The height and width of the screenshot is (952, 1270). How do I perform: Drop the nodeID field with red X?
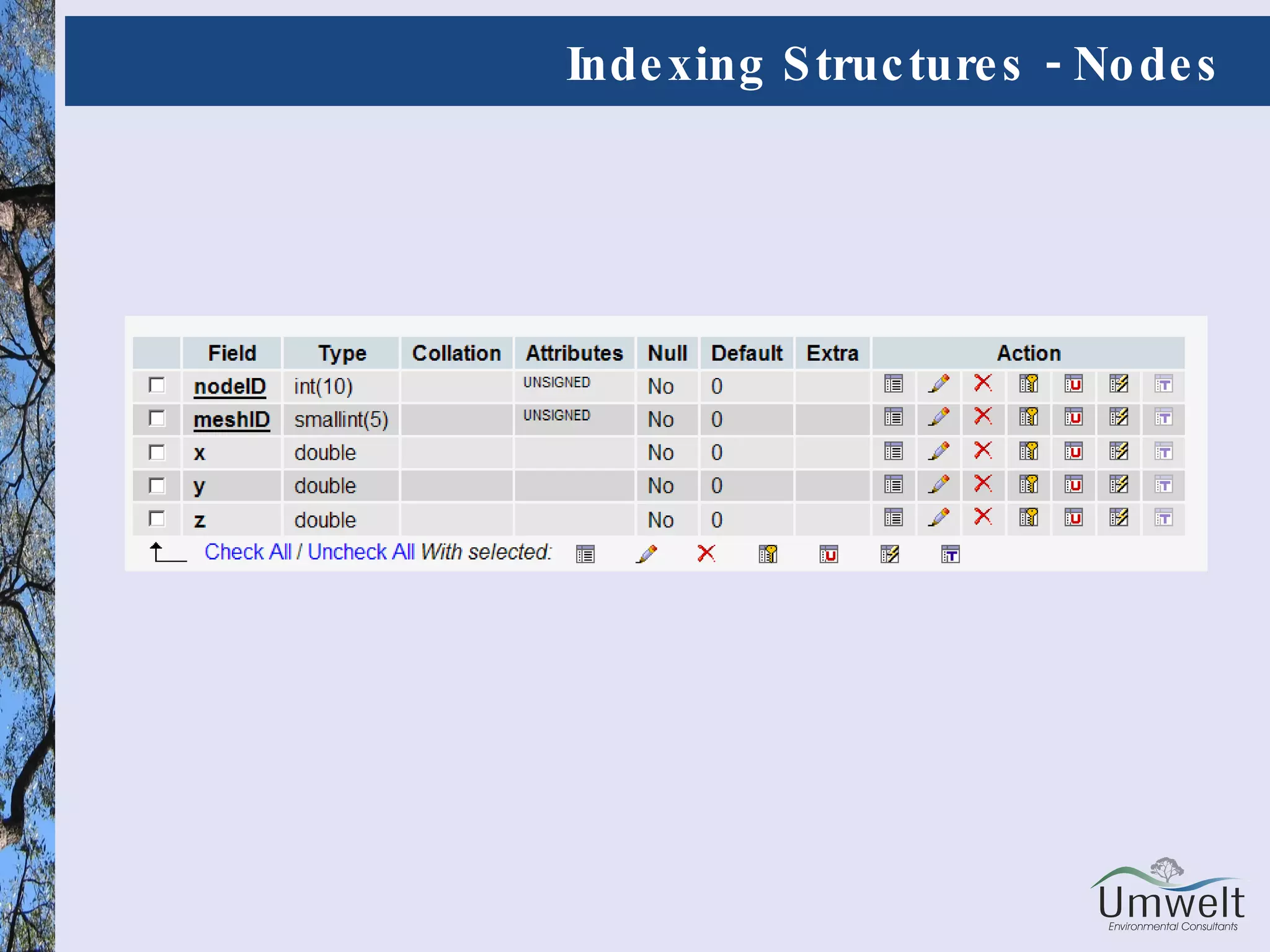pyautogui.click(x=983, y=383)
